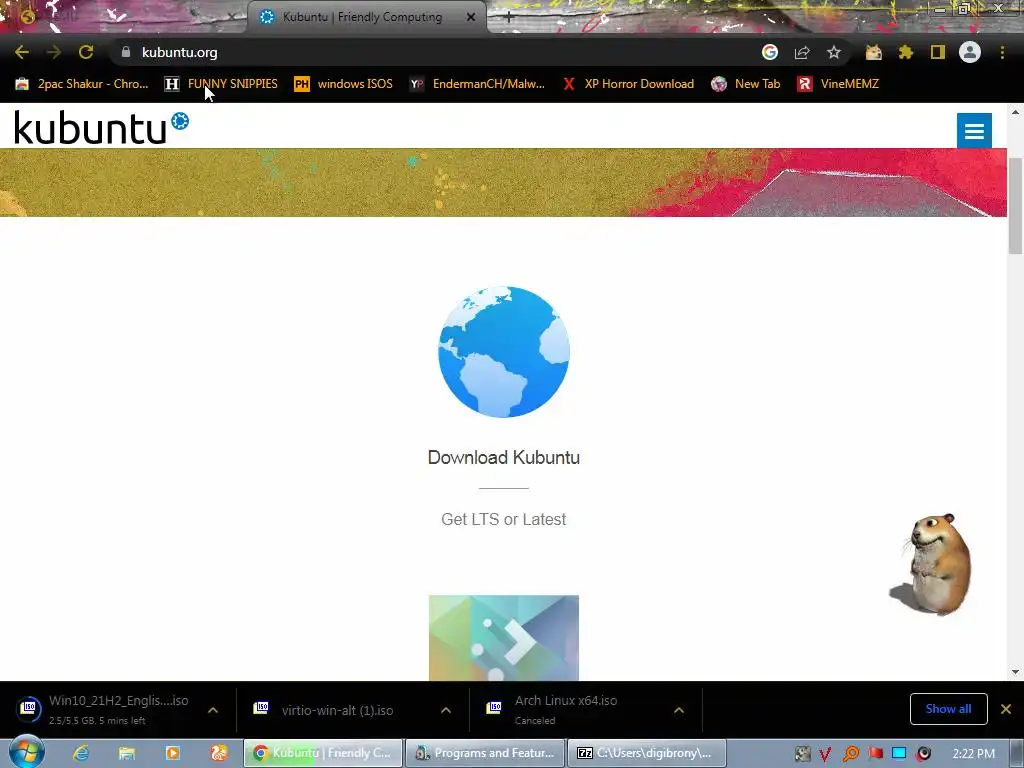1024x768 pixels.
Task: Click the kubuntu logo
Action: [101, 127]
